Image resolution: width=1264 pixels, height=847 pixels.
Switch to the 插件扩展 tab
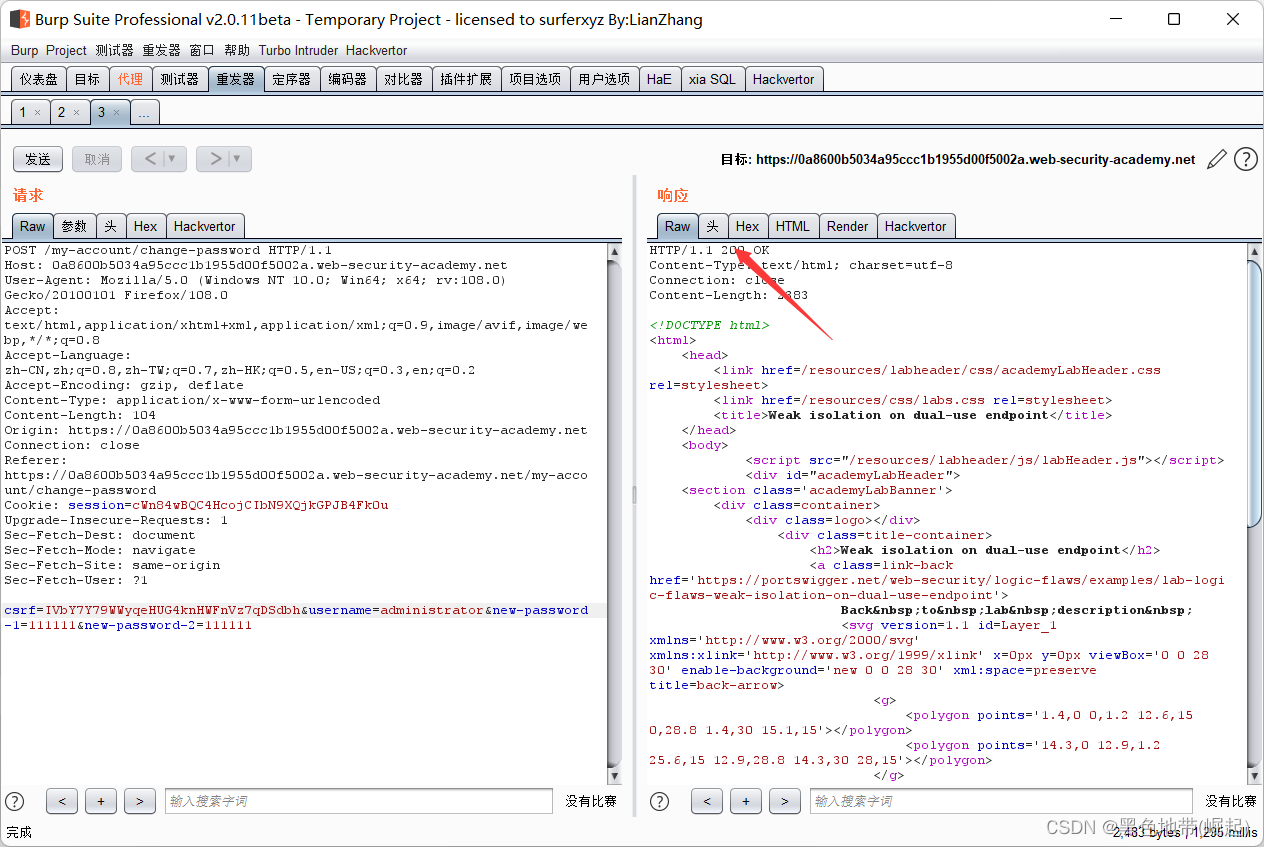(x=466, y=79)
